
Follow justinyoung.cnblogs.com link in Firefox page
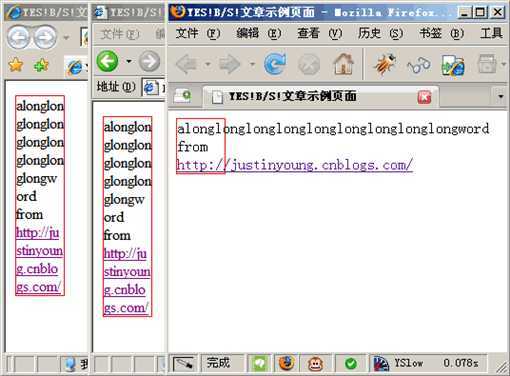coord(295,165)
